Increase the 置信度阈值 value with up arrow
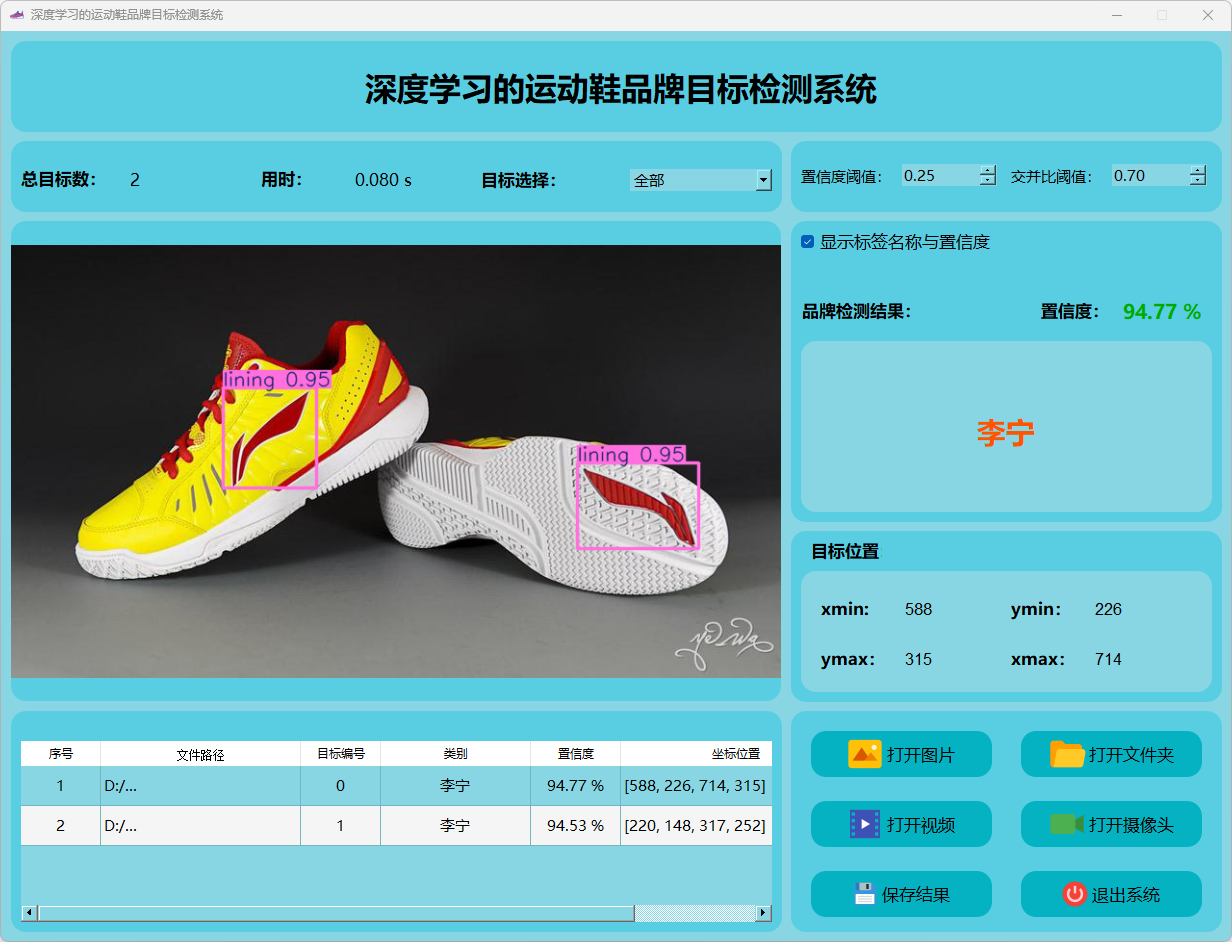This screenshot has width=1232, height=942. coord(988,170)
